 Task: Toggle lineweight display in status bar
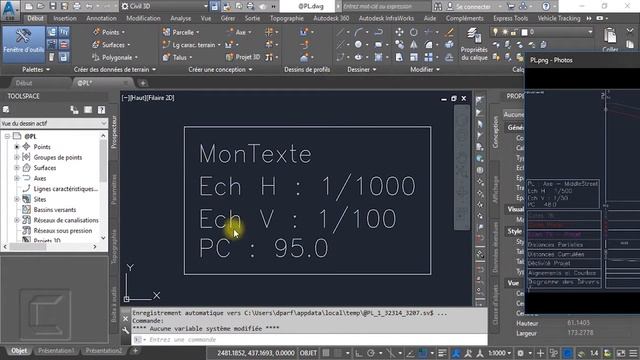tap(442, 353)
